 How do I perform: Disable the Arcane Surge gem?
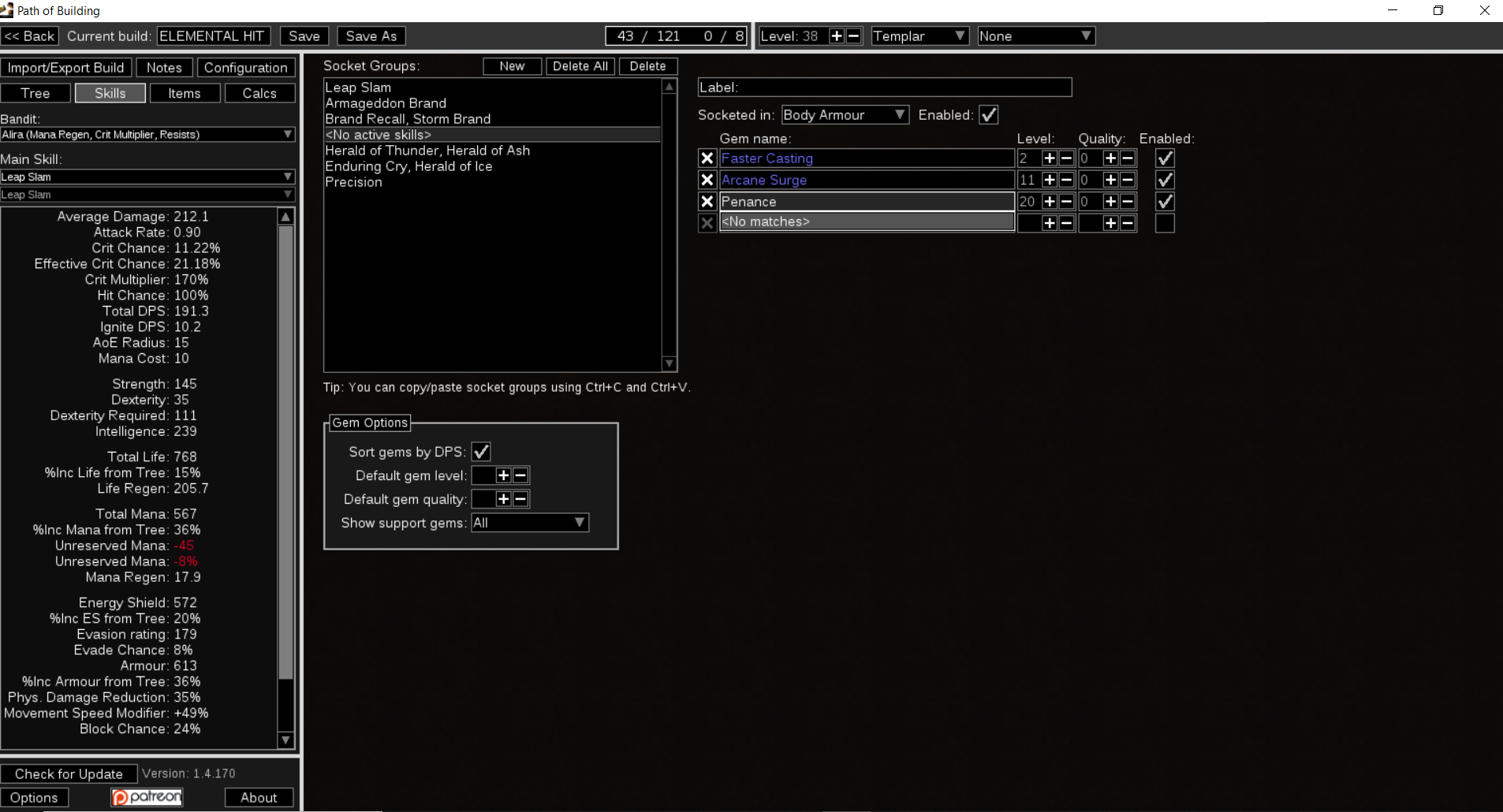tap(1165, 179)
